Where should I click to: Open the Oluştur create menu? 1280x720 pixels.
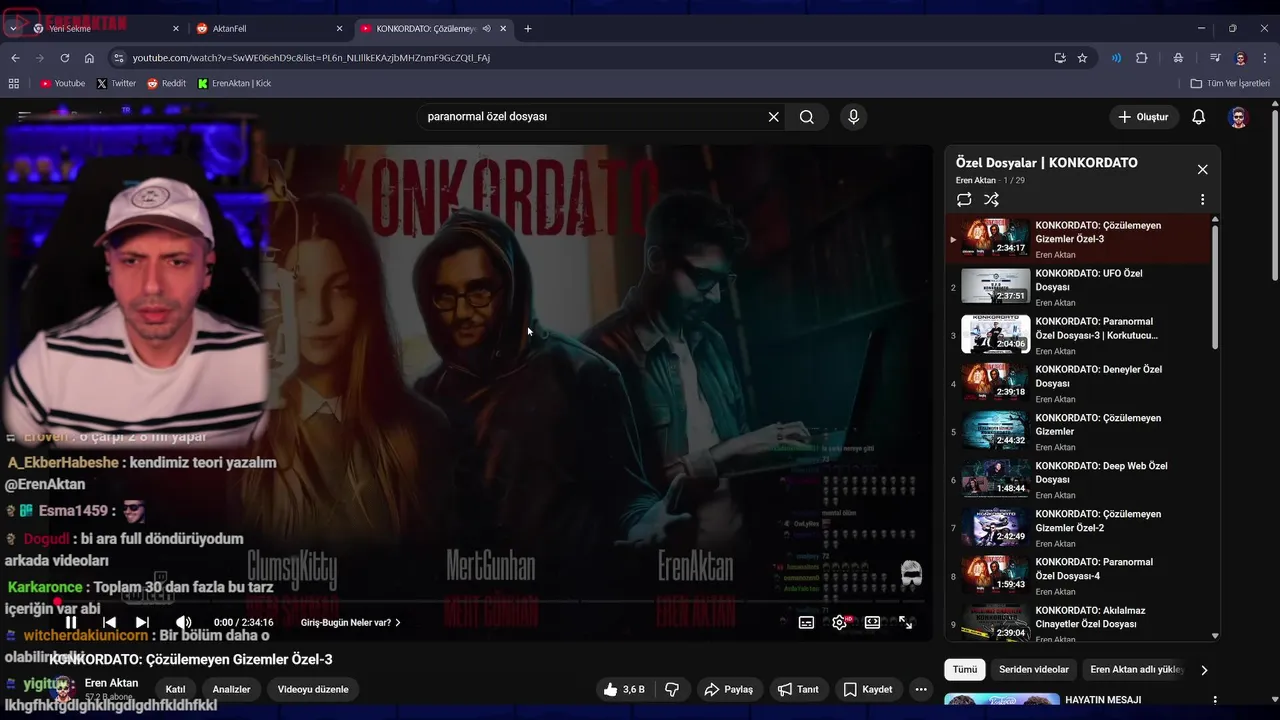[1143, 117]
